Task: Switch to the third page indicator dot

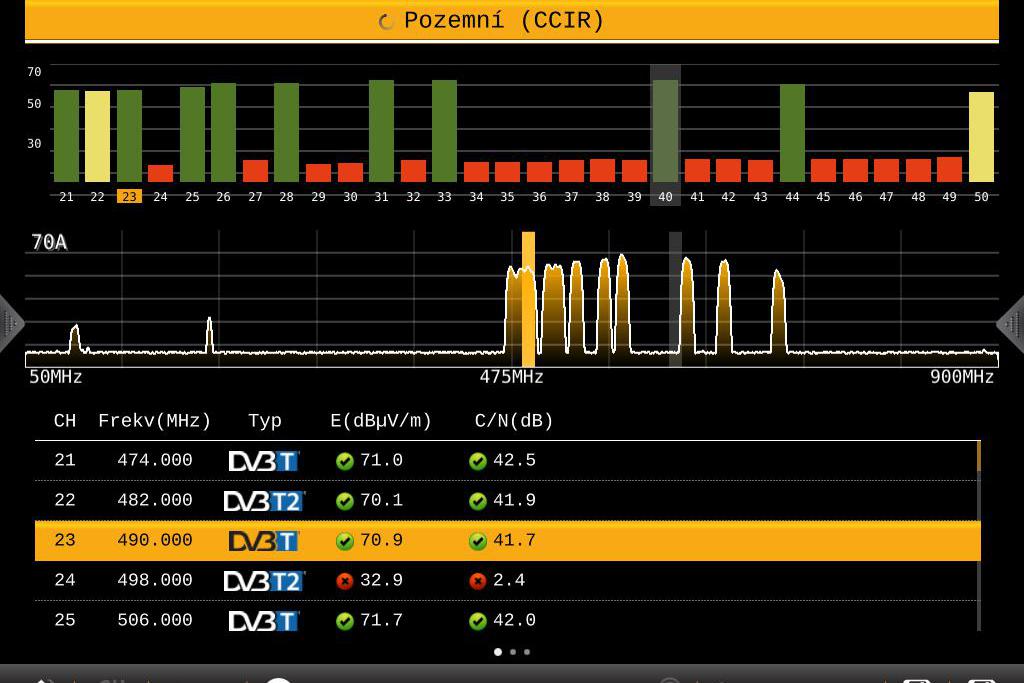Action: [527, 652]
